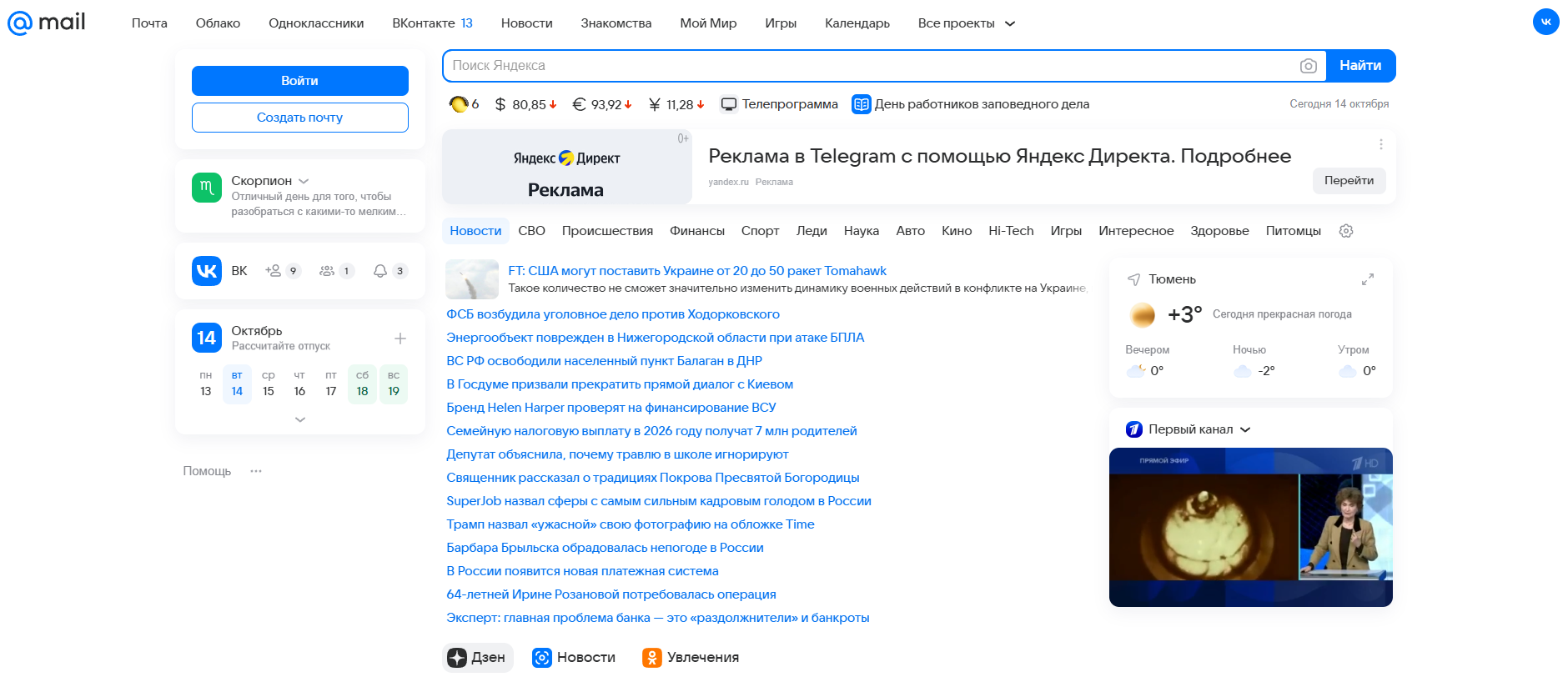Open Первый канал channel dropdown

(x=1245, y=429)
